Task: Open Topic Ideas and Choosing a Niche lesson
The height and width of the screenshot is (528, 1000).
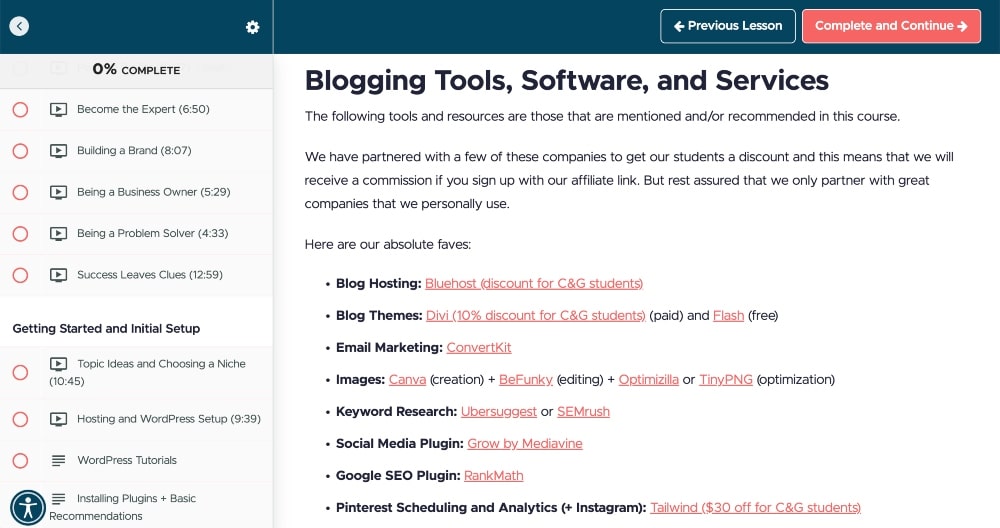Action: coord(147,372)
